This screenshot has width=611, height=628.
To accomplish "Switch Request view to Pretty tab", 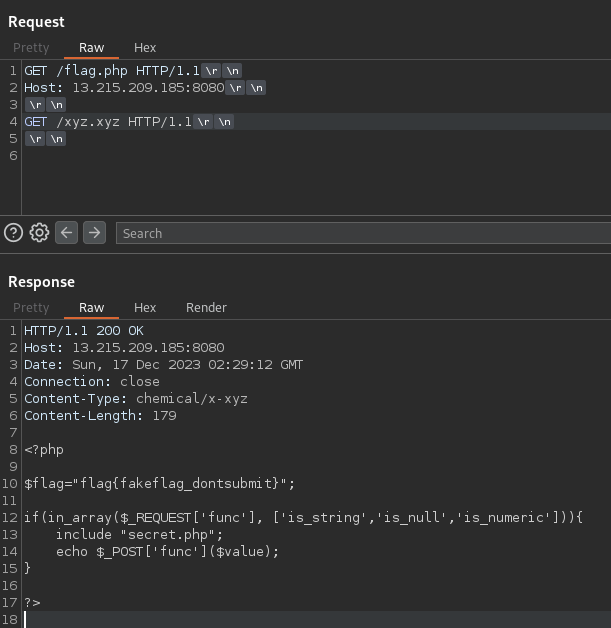I will [31, 48].
